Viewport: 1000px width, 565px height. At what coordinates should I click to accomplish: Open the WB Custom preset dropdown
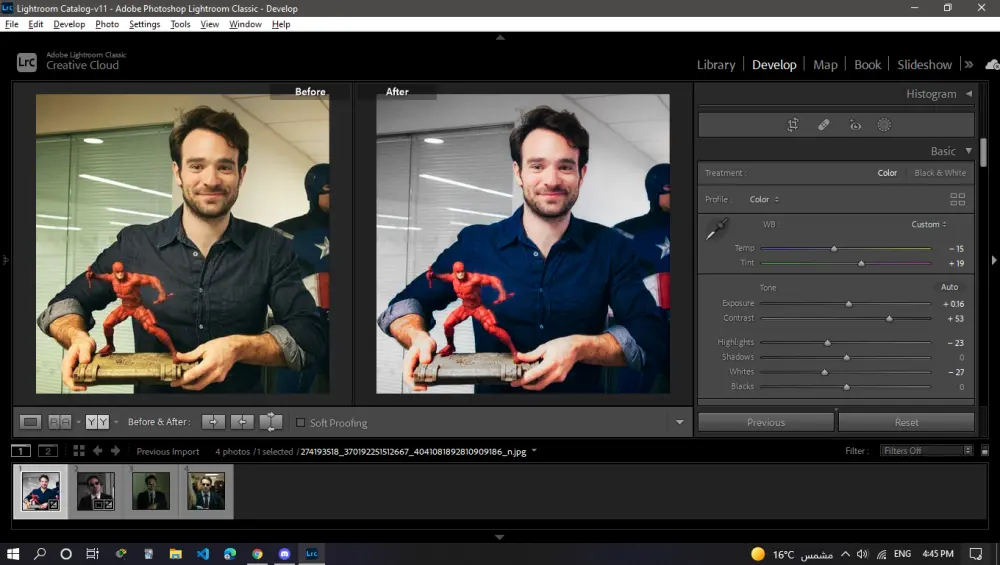click(929, 224)
